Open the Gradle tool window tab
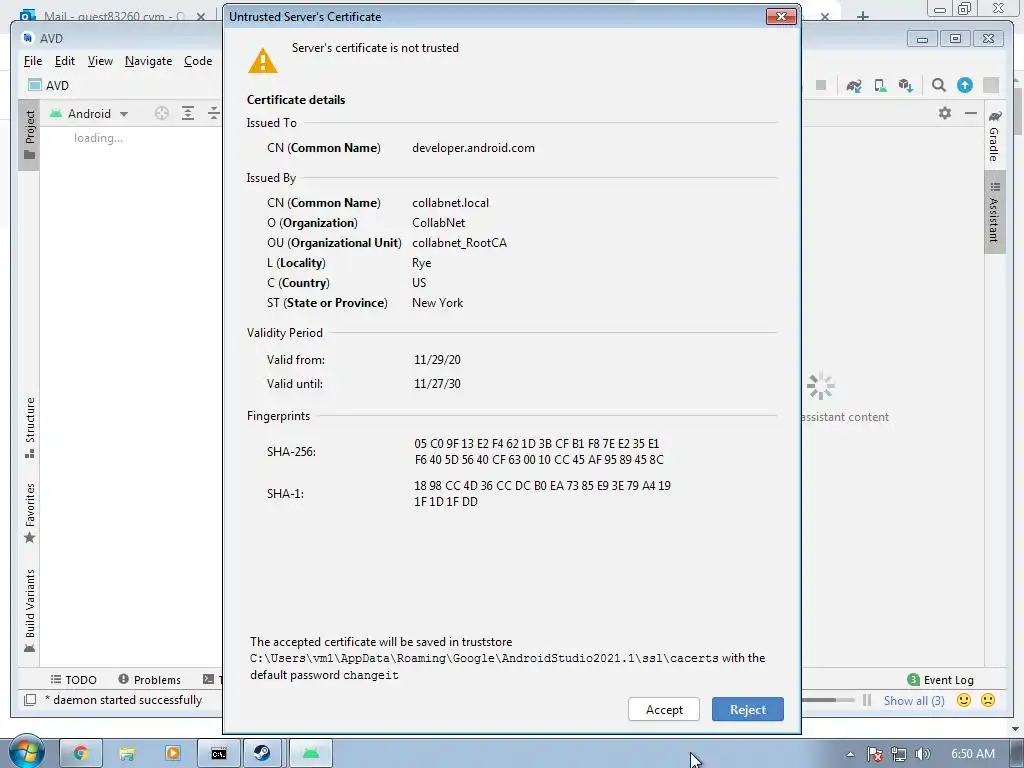1024x768 pixels. point(994,136)
